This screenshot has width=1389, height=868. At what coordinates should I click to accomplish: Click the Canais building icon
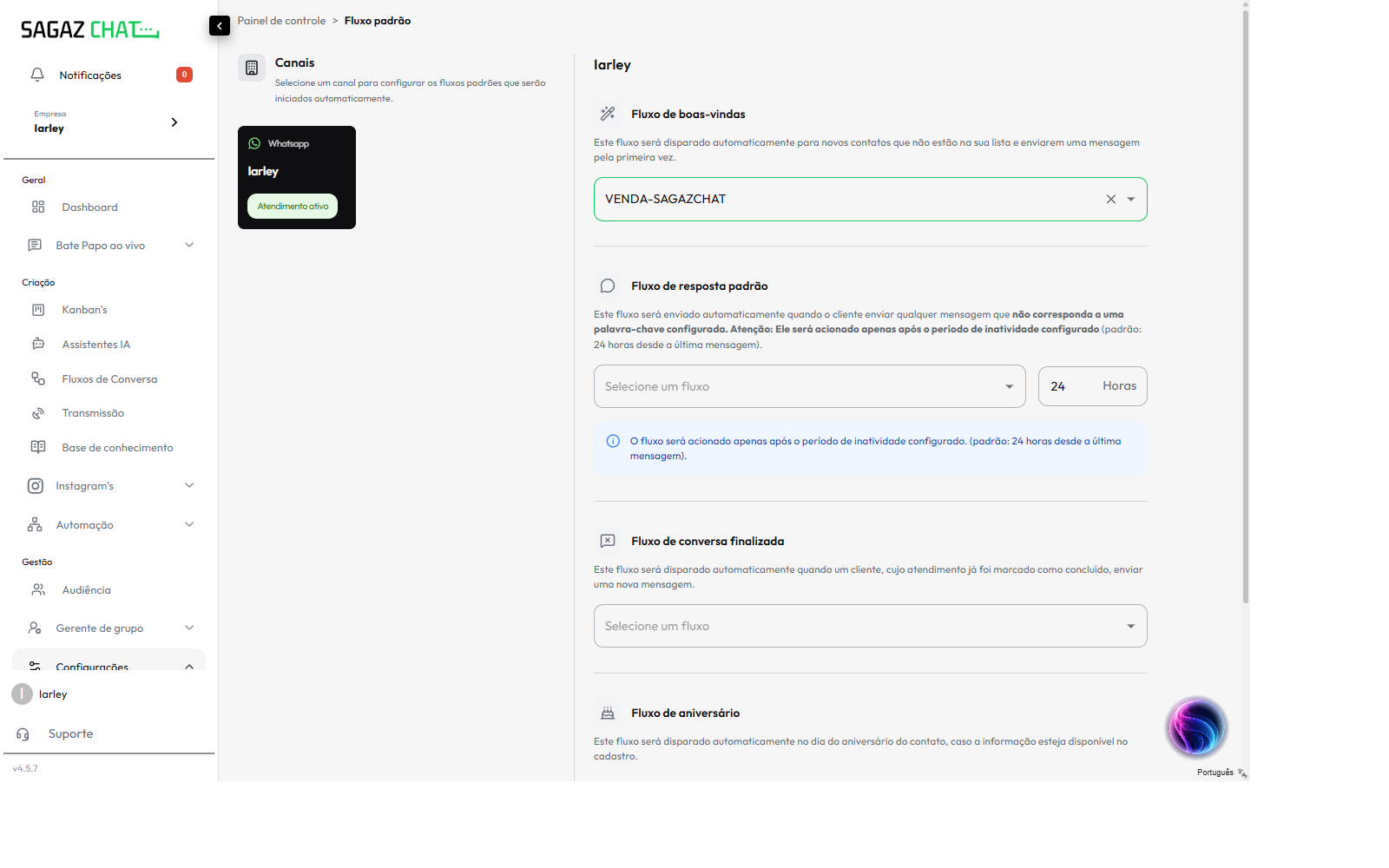tap(252, 68)
